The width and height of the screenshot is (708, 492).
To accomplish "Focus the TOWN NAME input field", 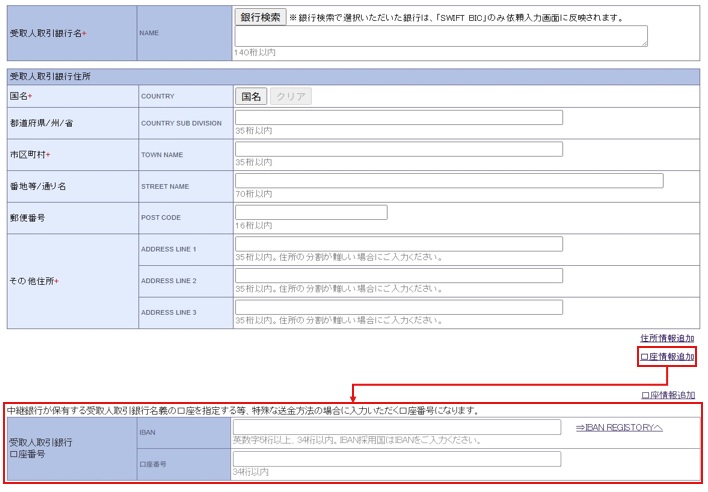I will tap(399, 149).
